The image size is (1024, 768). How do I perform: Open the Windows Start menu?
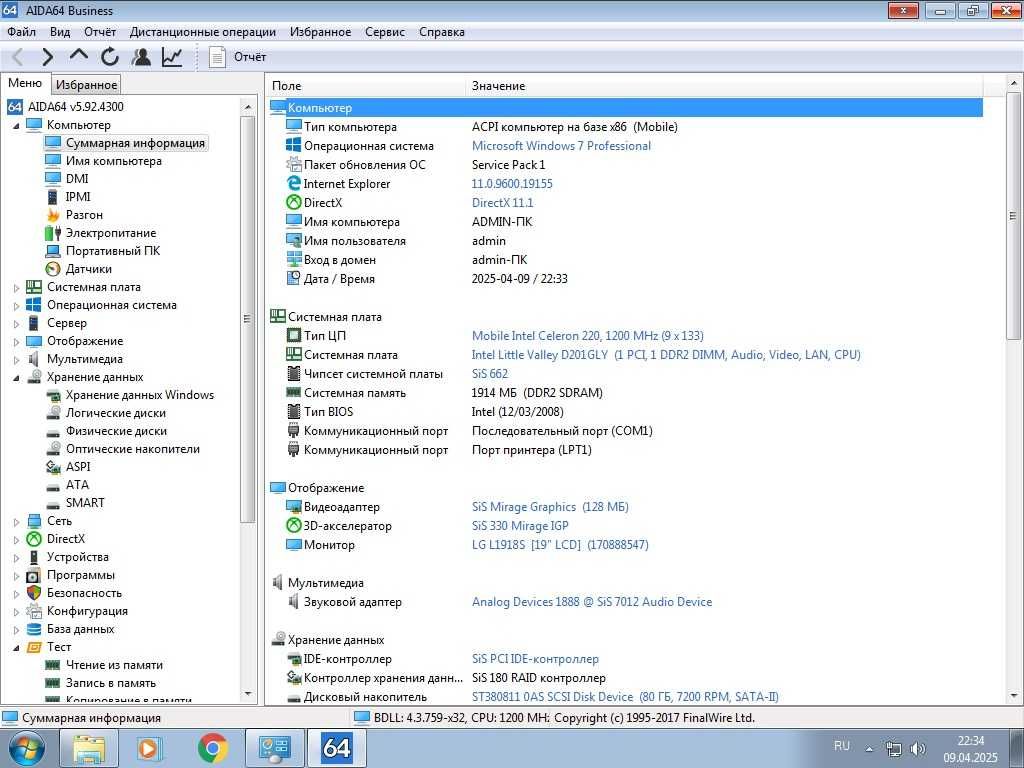25,748
